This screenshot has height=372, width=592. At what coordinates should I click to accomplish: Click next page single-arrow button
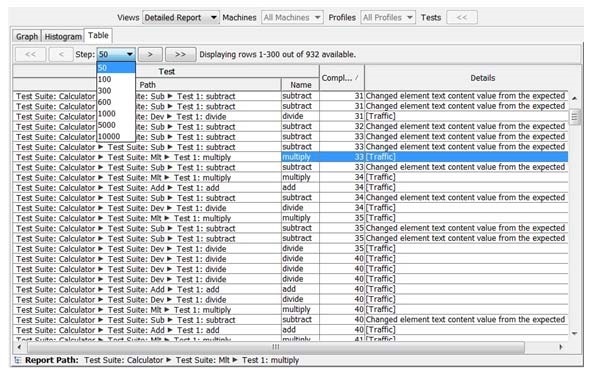tap(150, 54)
